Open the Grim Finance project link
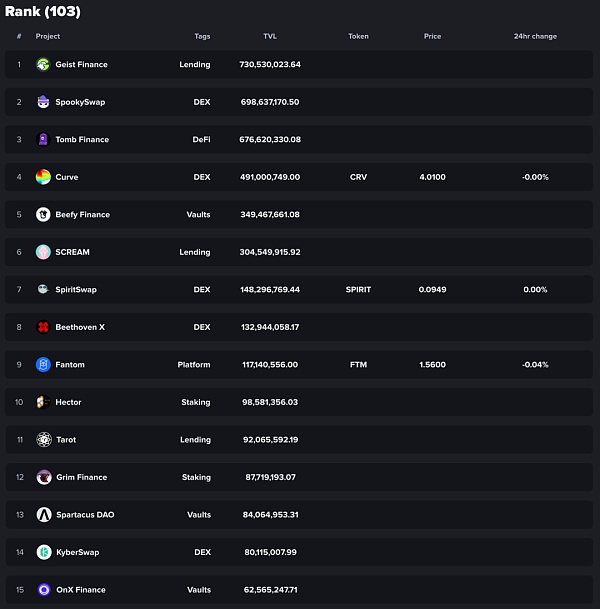600x609 pixels. coord(82,477)
